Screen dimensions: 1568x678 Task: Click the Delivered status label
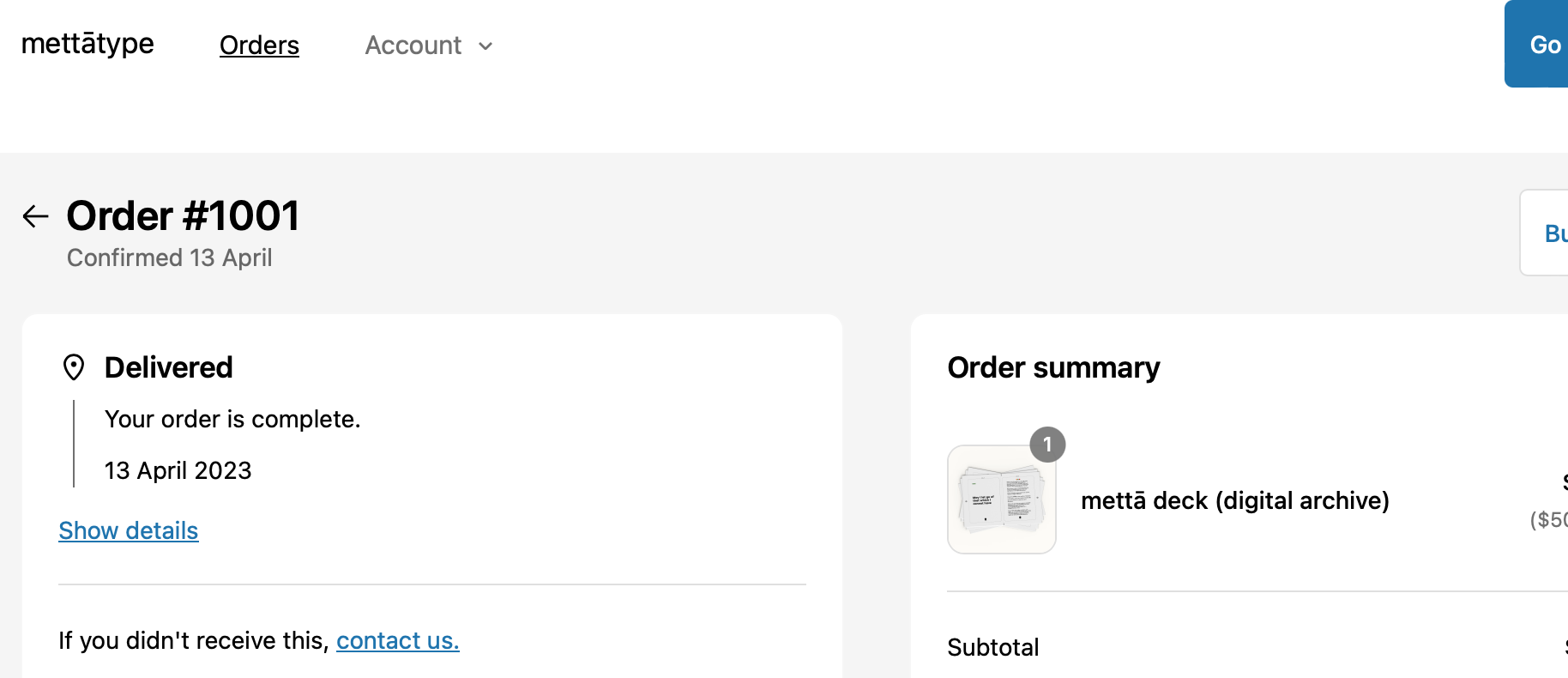(x=169, y=368)
